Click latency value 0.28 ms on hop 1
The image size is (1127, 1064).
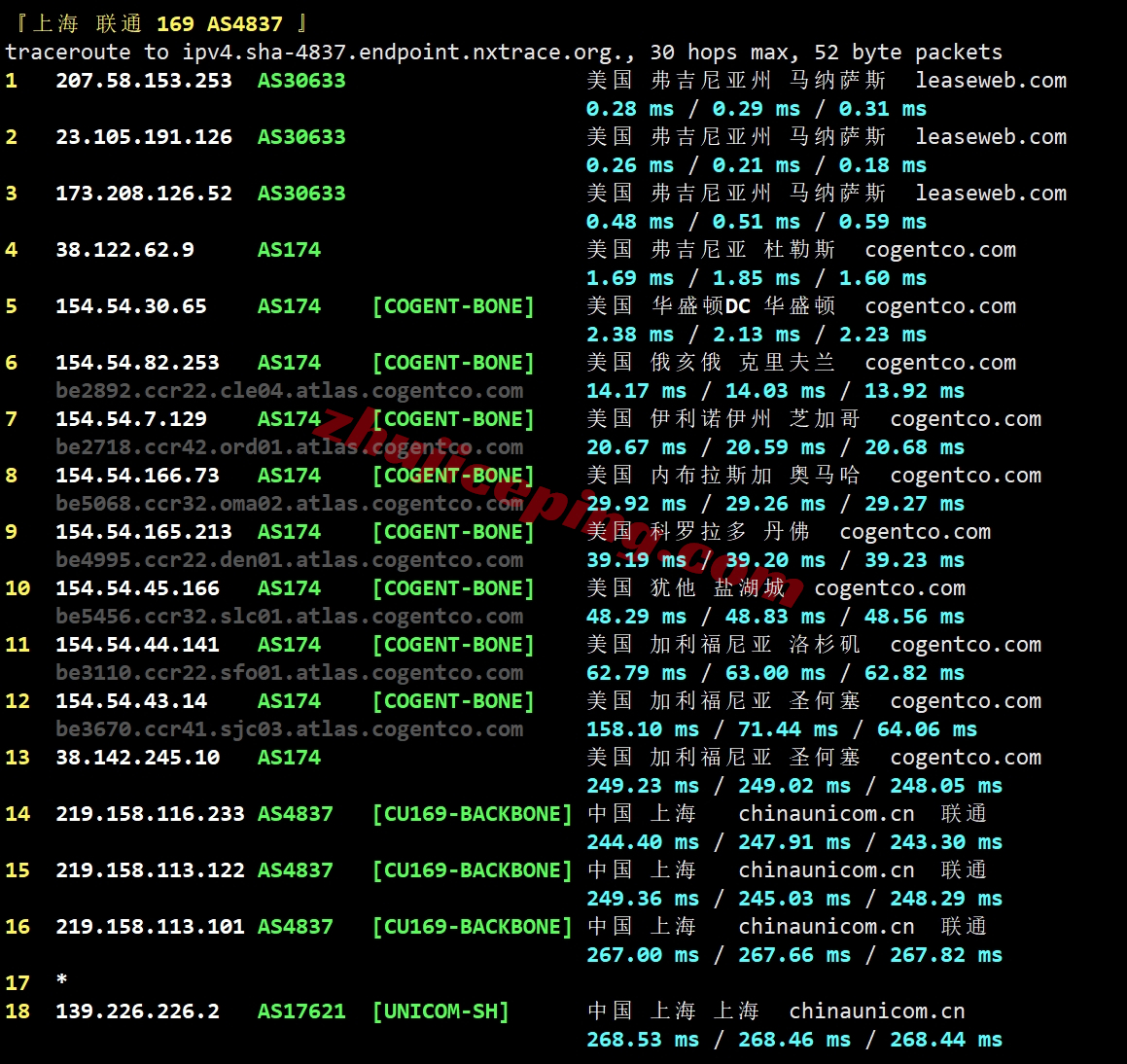tap(630, 109)
